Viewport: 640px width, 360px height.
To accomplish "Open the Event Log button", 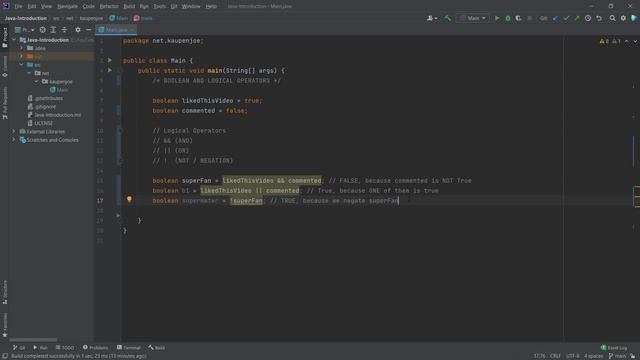I will (x=614, y=348).
